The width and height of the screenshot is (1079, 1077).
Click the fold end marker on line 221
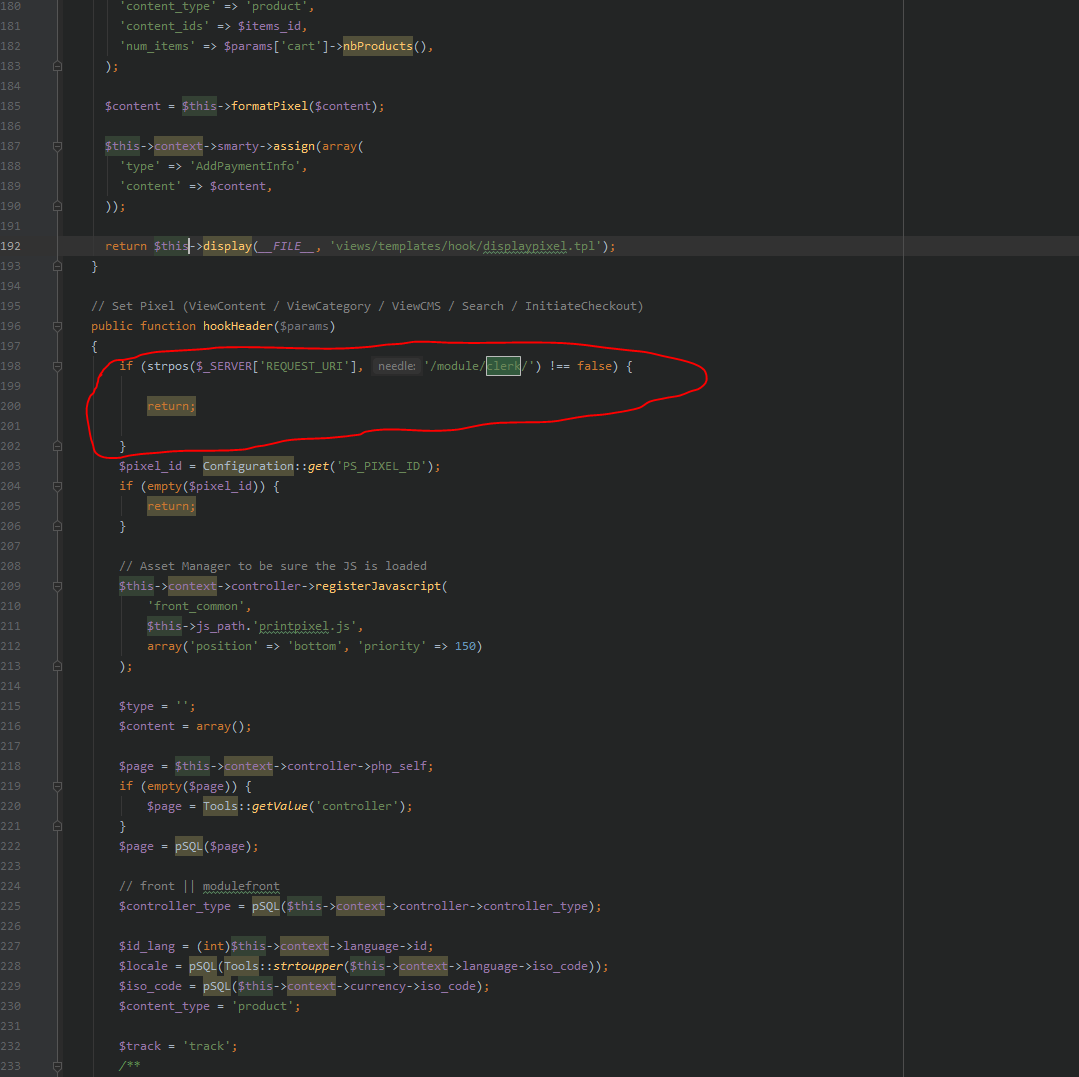(x=57, y=826)
